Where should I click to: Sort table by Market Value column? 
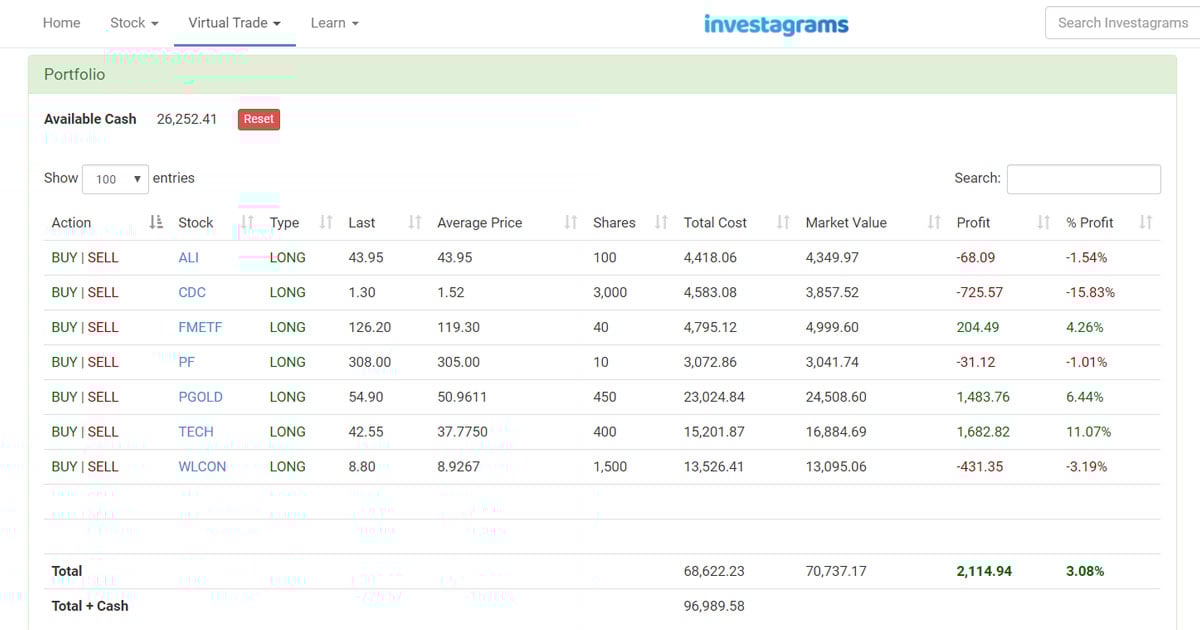(x=873, y=222)
